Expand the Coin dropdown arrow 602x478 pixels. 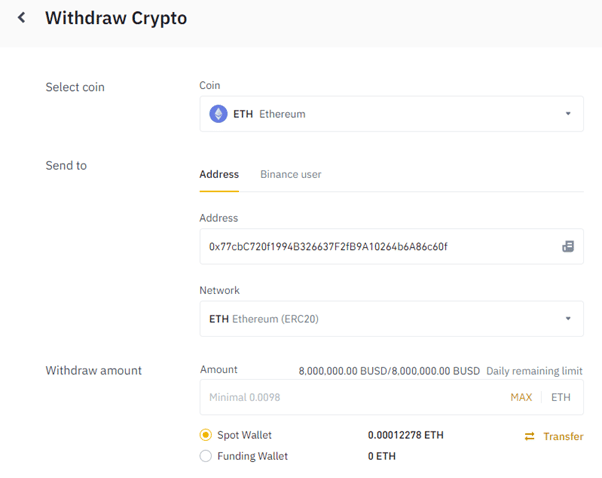(568, 114)
